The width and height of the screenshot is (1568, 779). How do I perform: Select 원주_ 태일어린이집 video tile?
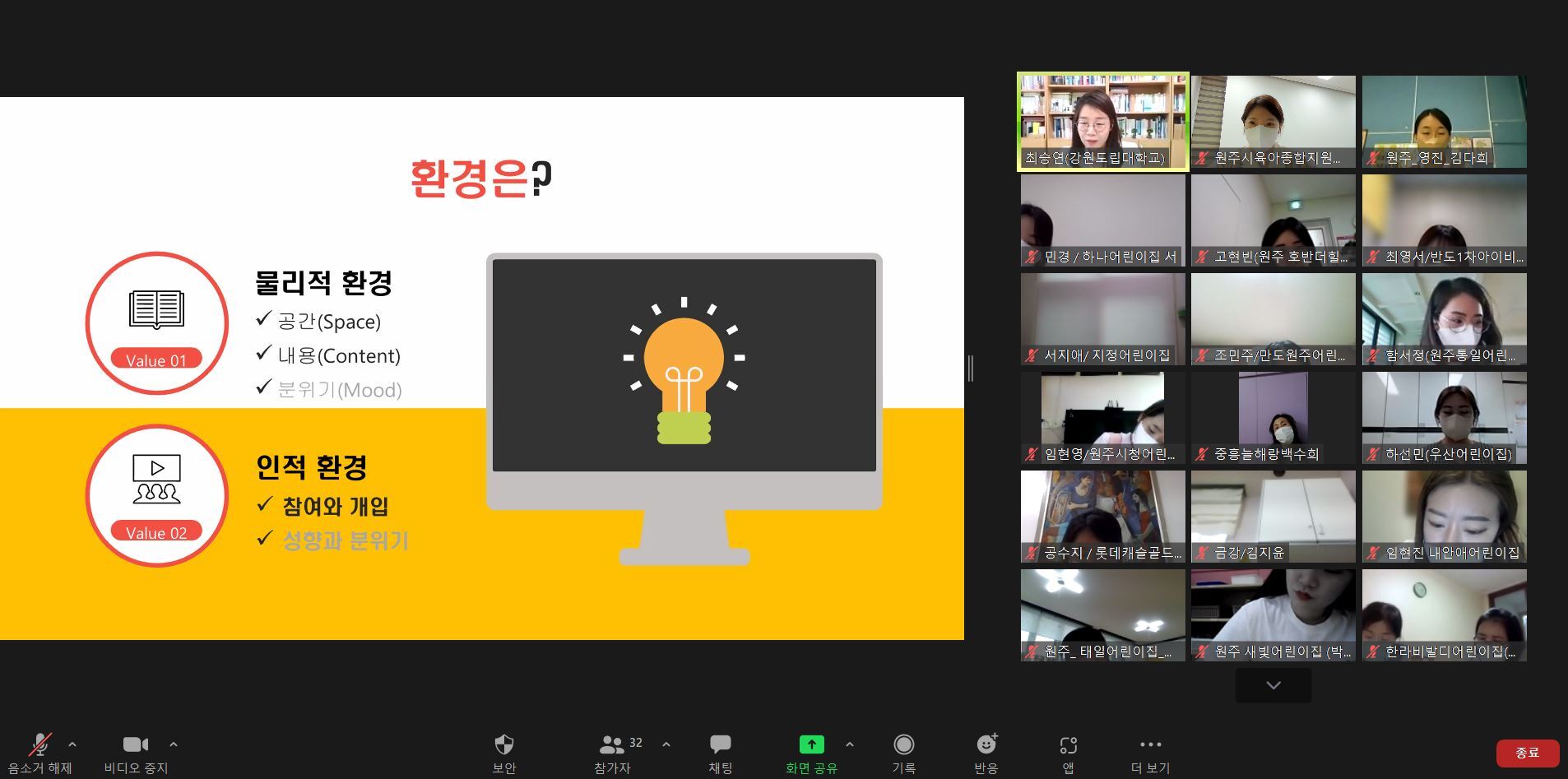point(1103,615)
